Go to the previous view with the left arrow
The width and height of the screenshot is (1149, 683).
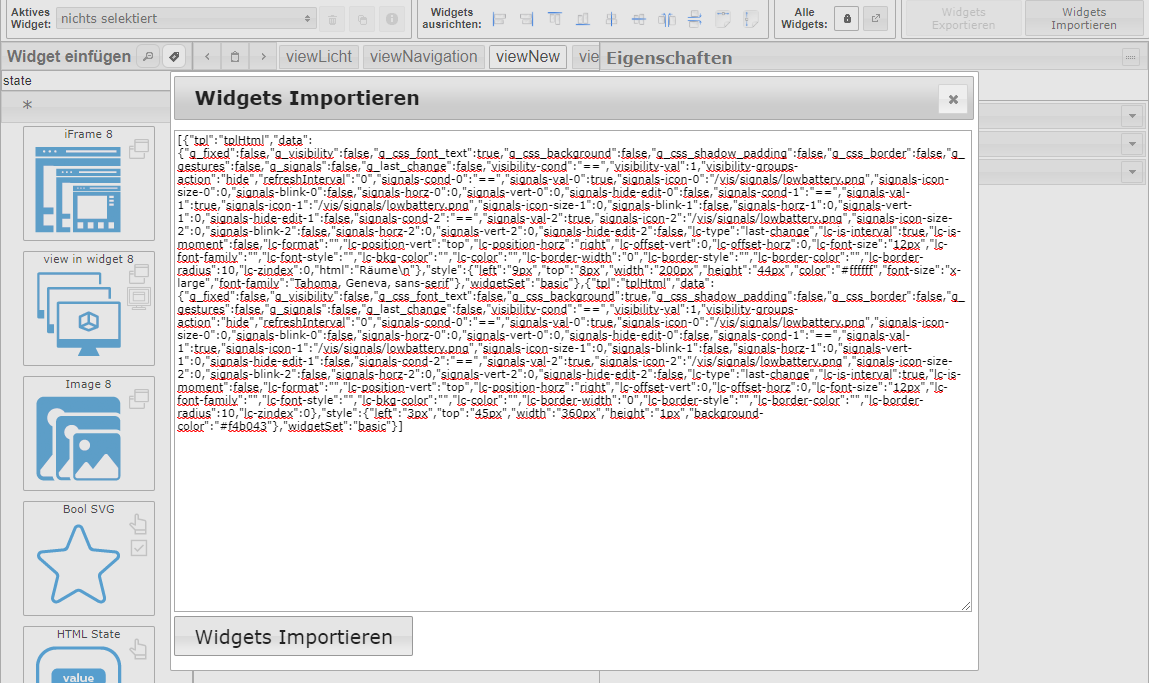(x=206, y=57)
